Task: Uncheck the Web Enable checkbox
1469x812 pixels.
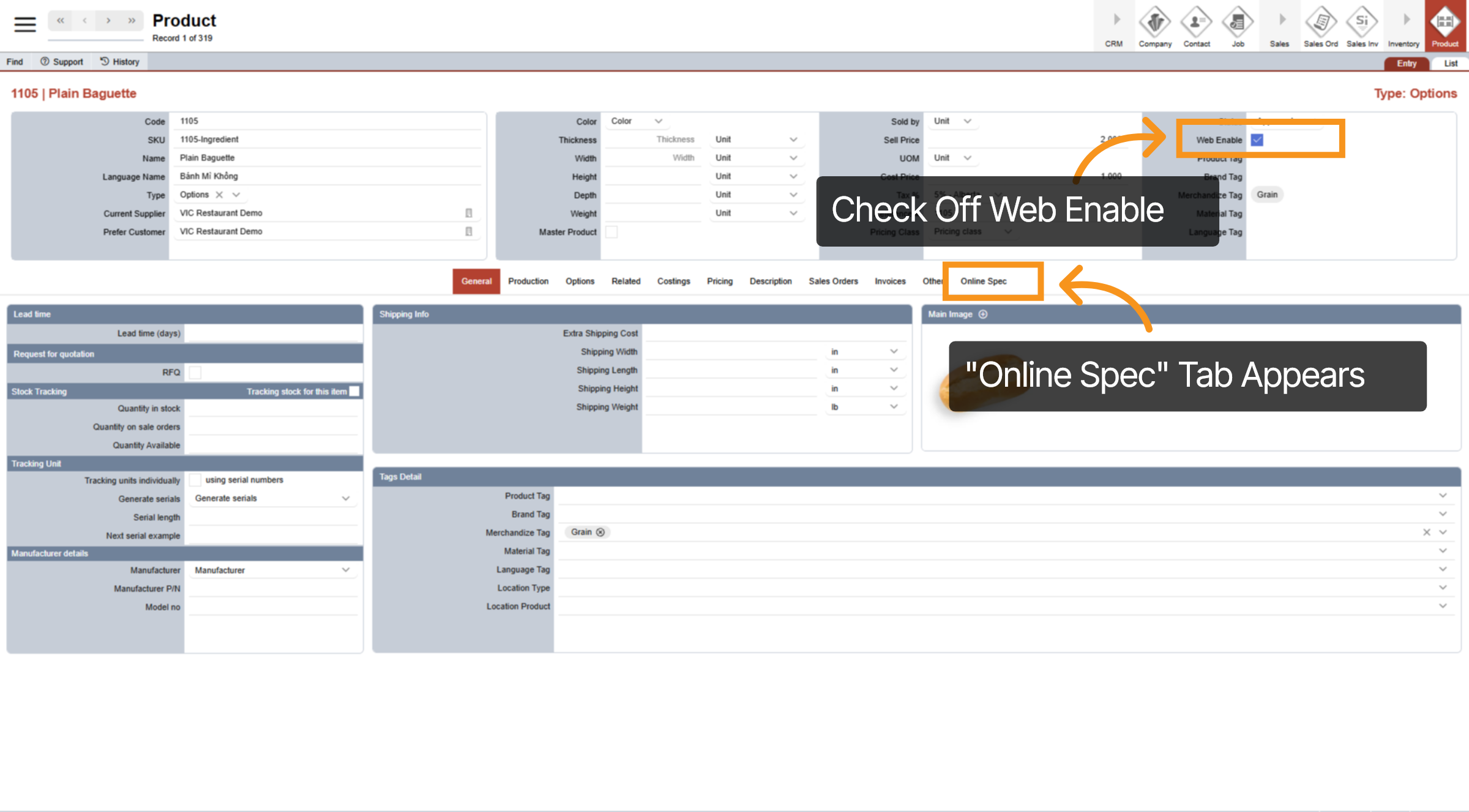Action: tap(1256, 140)
